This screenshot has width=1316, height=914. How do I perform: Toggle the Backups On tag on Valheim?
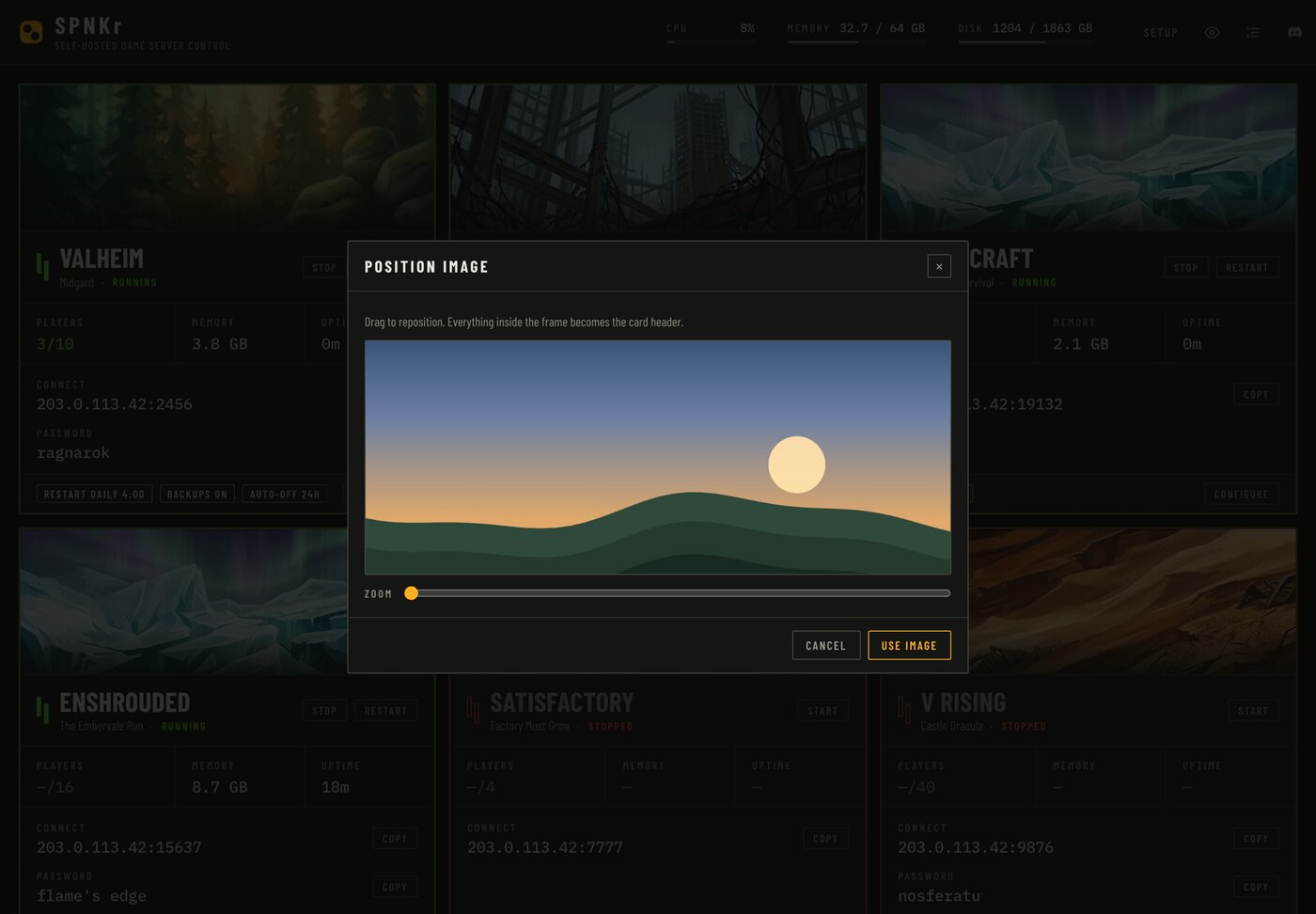197,494
